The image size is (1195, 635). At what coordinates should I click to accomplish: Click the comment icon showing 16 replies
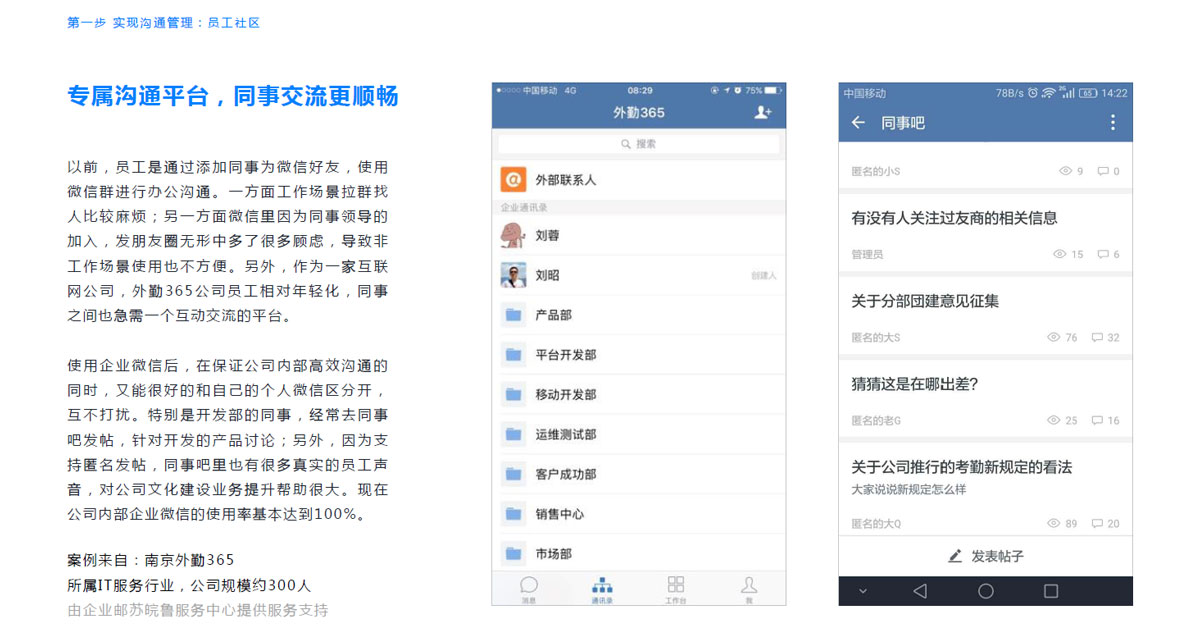[x=1097, y=421]
